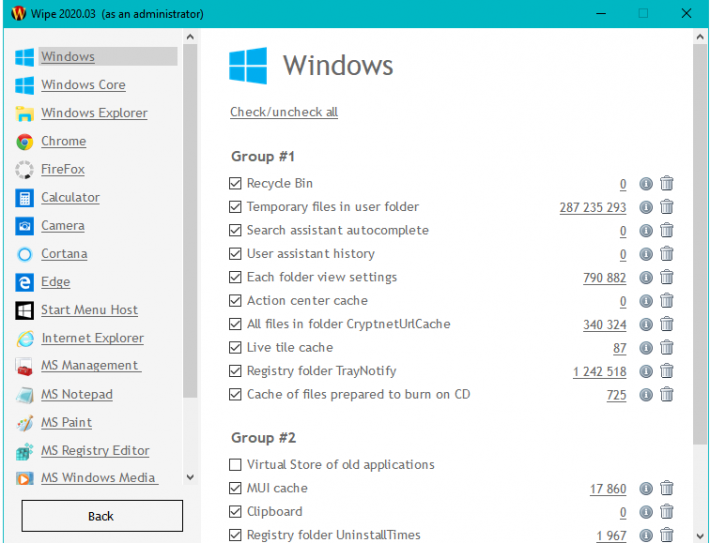Click the 790 882 size link

click(604, 278)
